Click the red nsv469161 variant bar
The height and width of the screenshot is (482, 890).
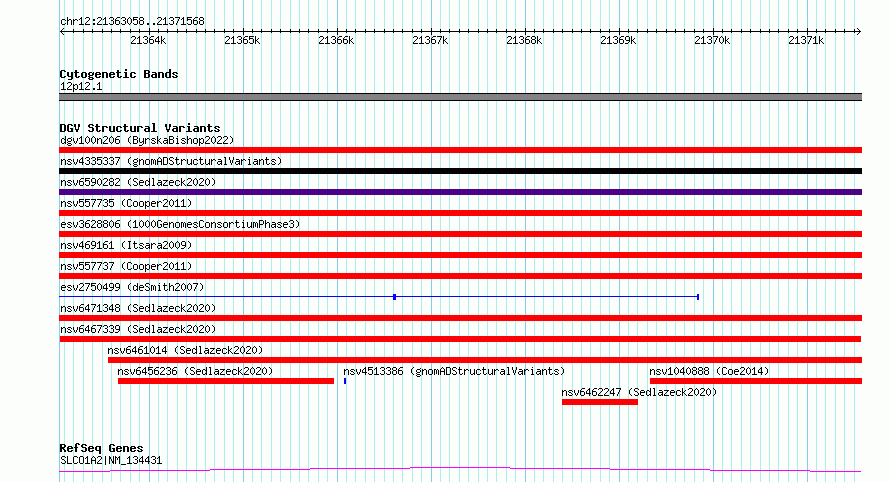pos(460,255)
